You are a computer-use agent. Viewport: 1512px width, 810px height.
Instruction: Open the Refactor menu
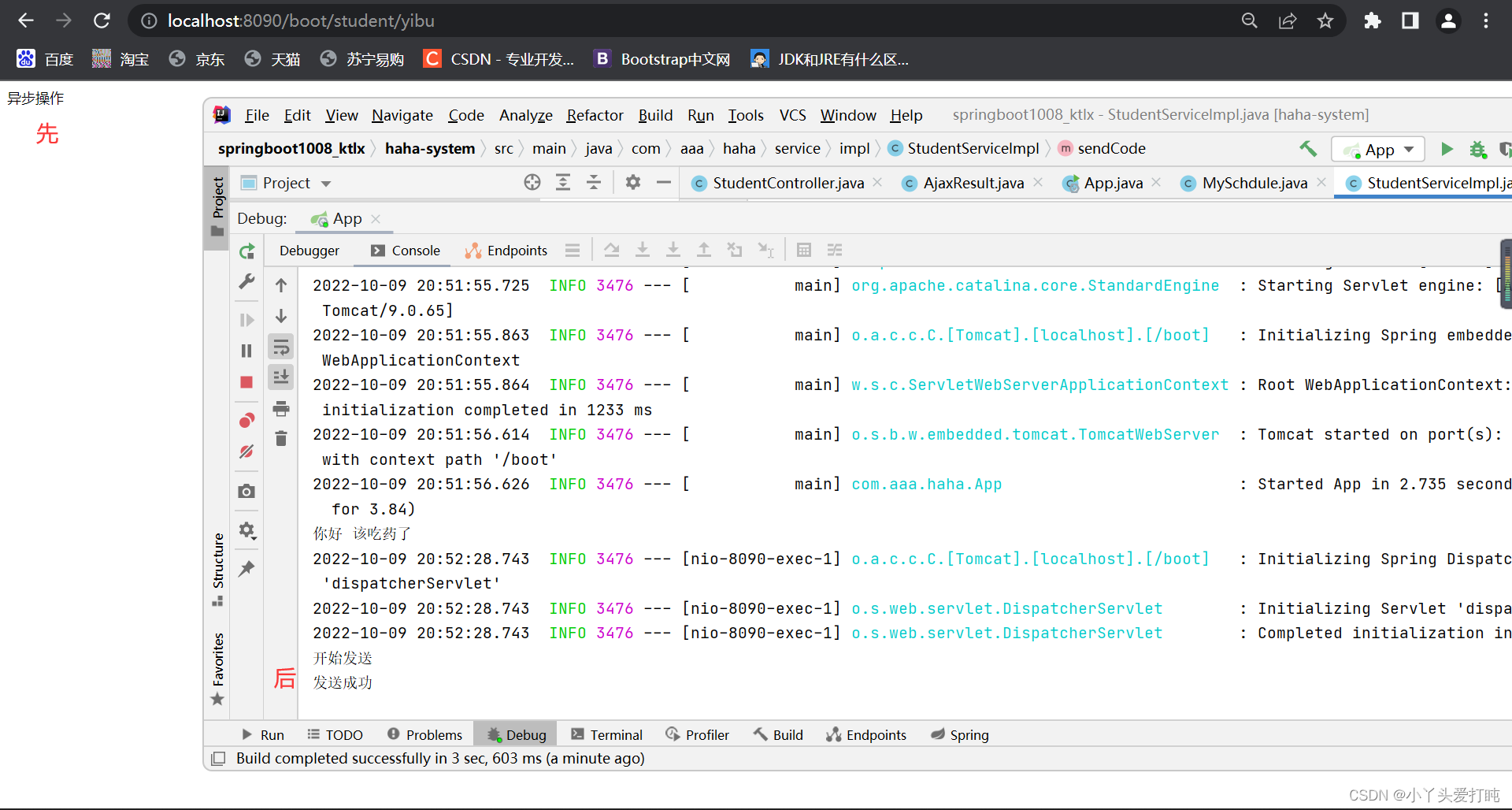point(595,115)
